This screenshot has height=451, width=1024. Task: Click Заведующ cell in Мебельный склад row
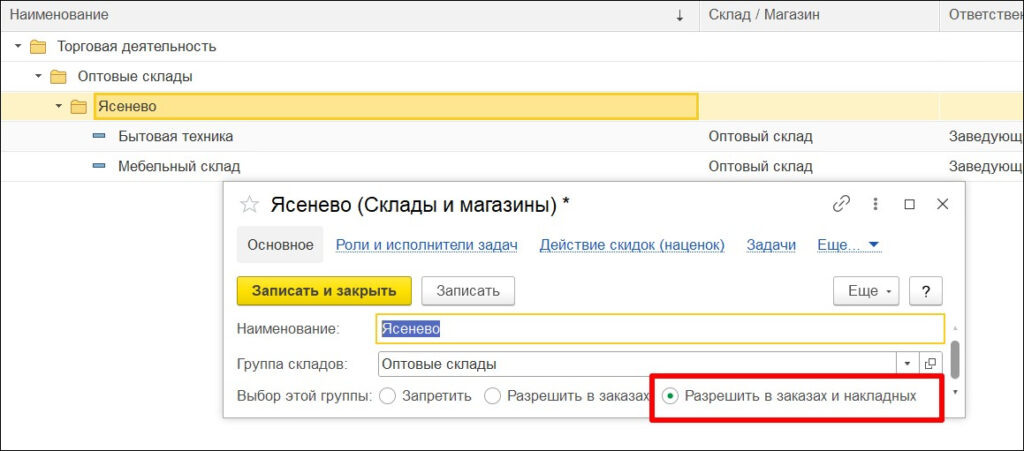coord(982,166)
